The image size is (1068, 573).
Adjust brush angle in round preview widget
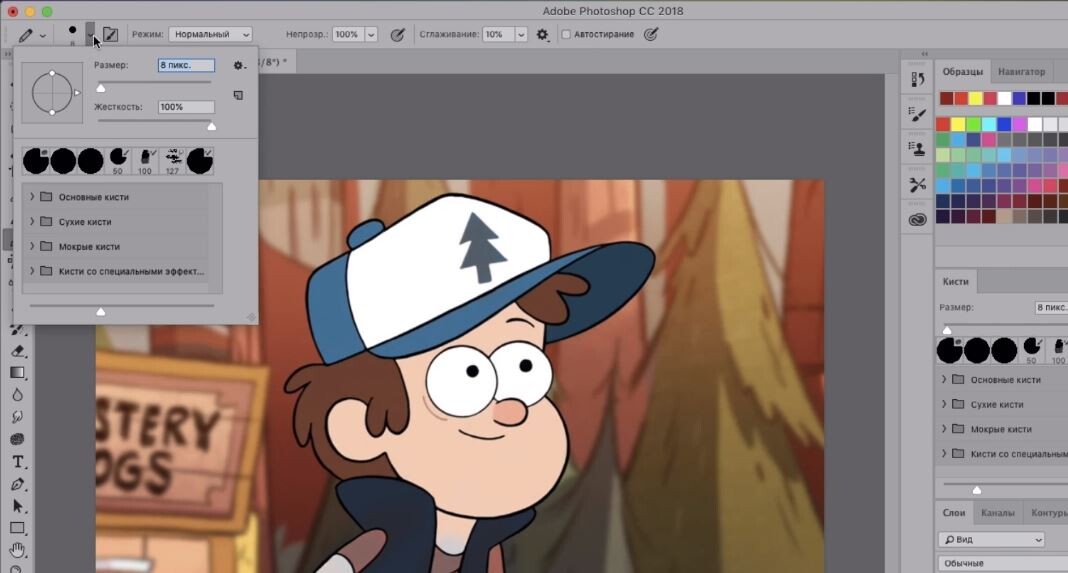(52, 93)
